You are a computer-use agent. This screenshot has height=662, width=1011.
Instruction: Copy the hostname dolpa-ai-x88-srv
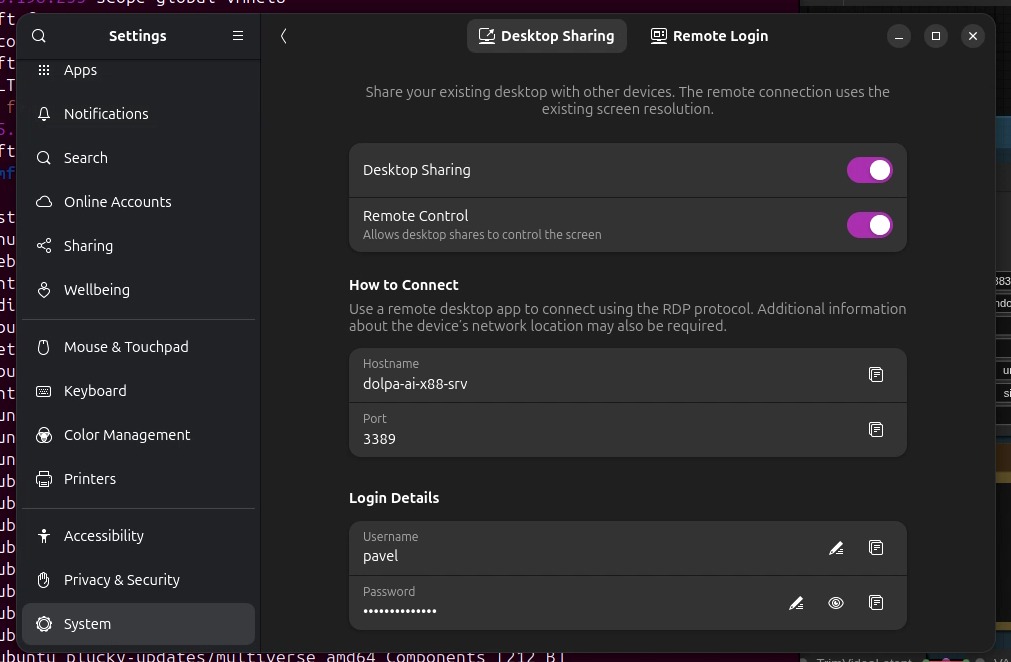coord(876,374)
